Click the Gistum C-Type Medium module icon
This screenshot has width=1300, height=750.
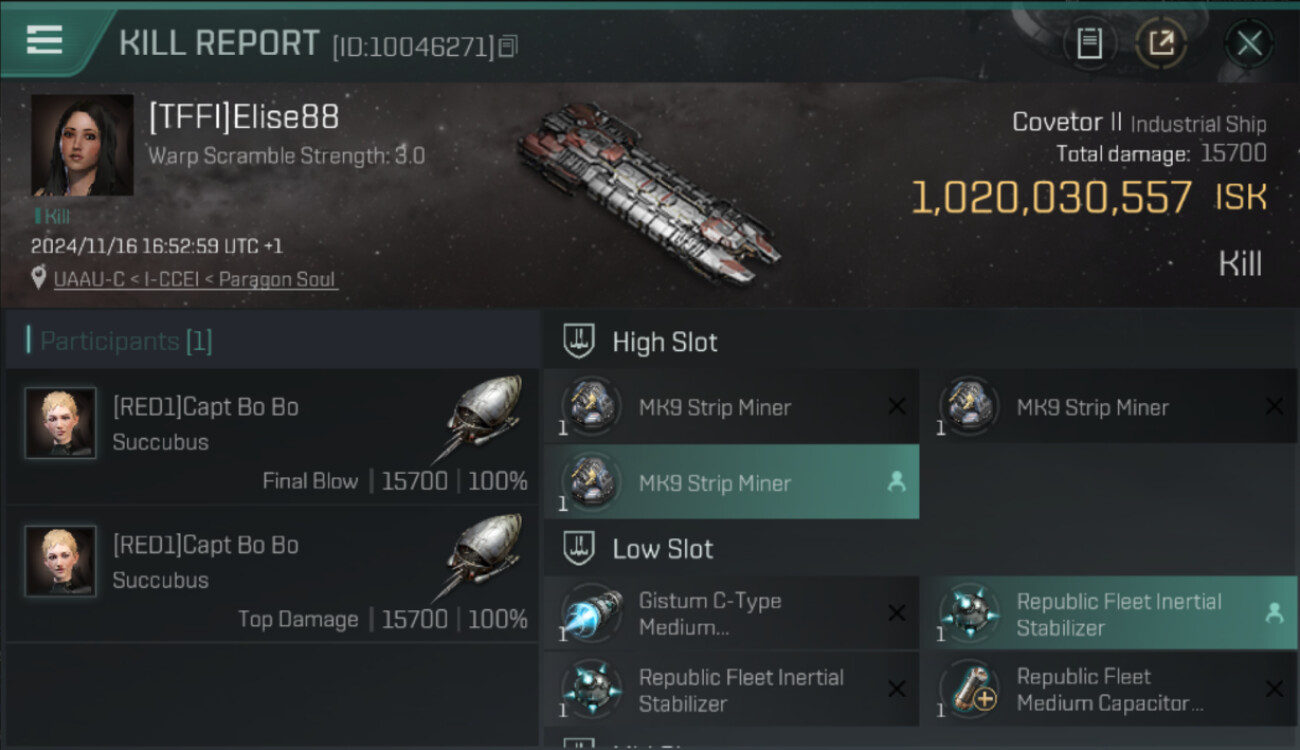(x=591, y=614)
